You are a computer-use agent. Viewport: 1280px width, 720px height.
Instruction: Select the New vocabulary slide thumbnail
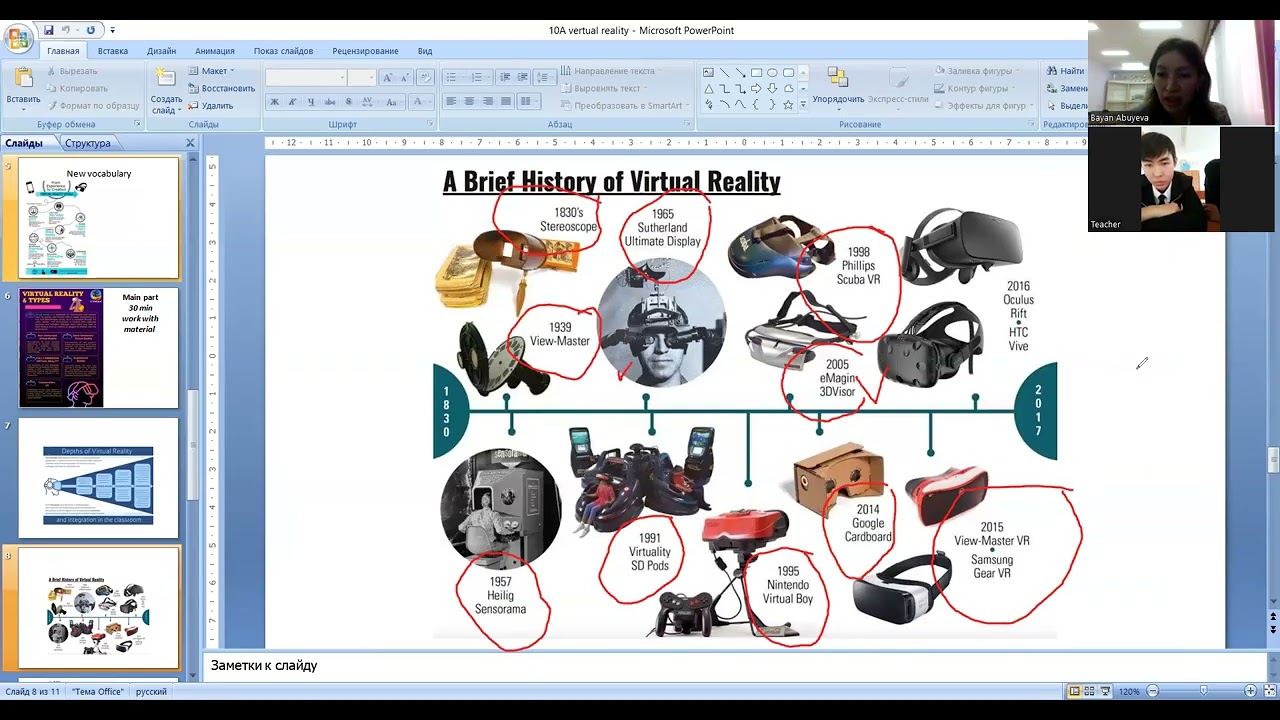98,219
